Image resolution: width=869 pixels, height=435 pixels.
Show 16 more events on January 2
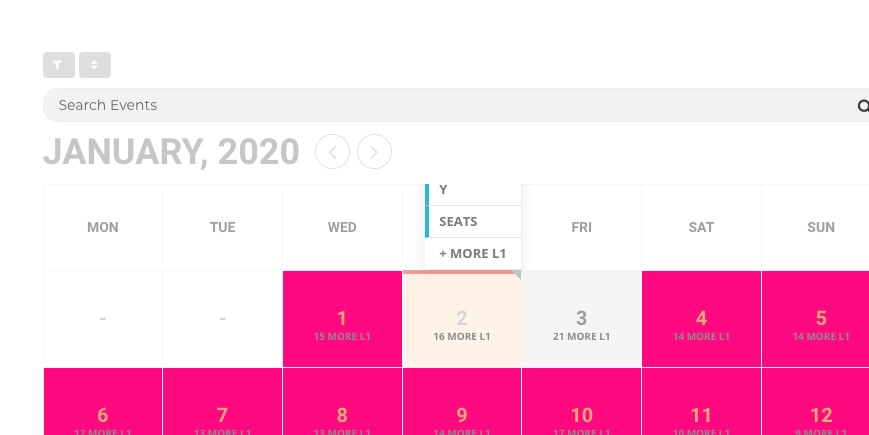[x=462, y=337]
